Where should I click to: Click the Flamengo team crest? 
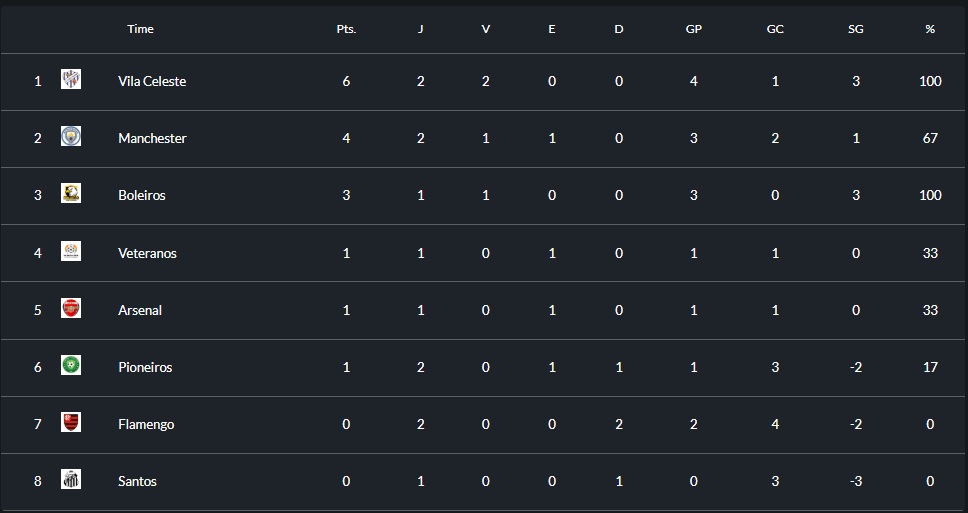click(71, 422)
